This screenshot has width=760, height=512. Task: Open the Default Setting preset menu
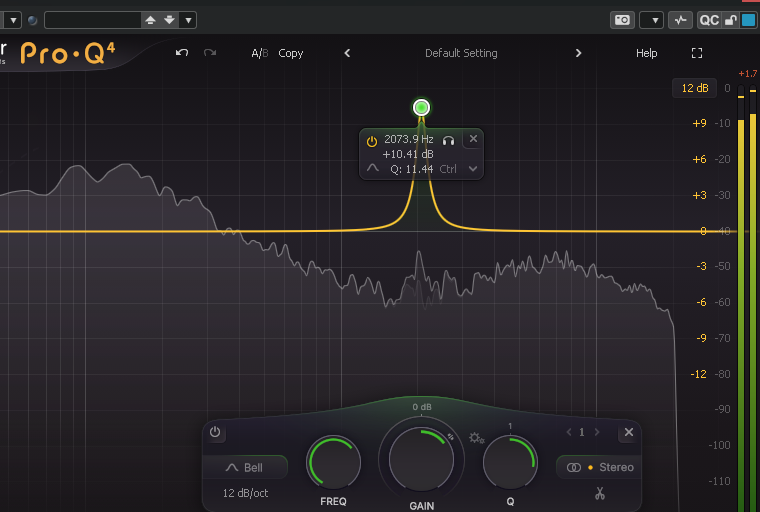461,53
